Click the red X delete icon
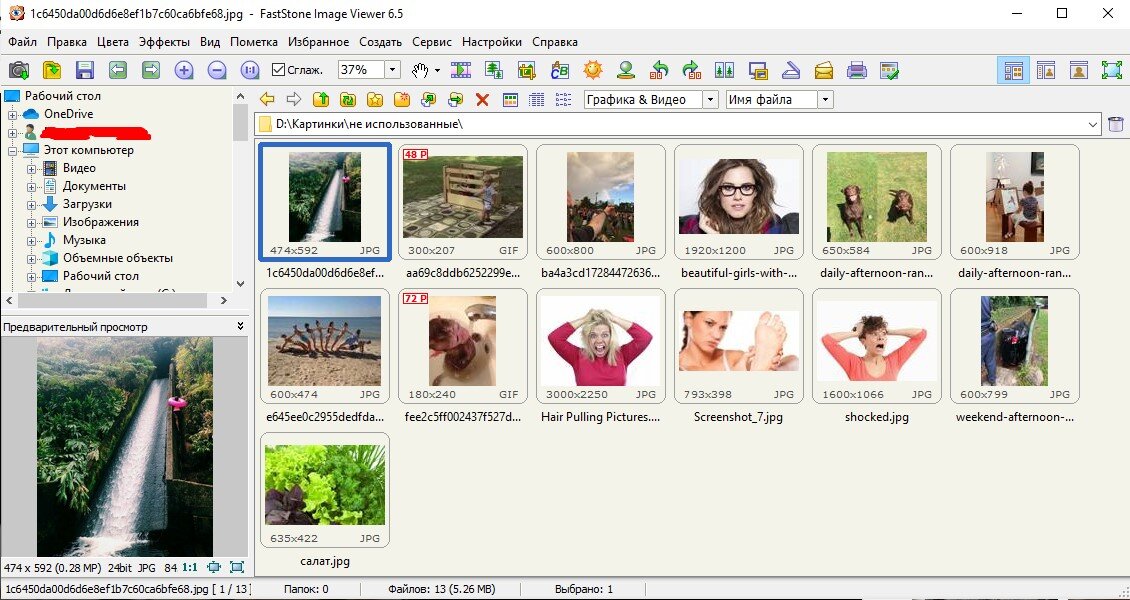Image resolution: width=1130 pixels, height=600 pixels. [483, 99]
